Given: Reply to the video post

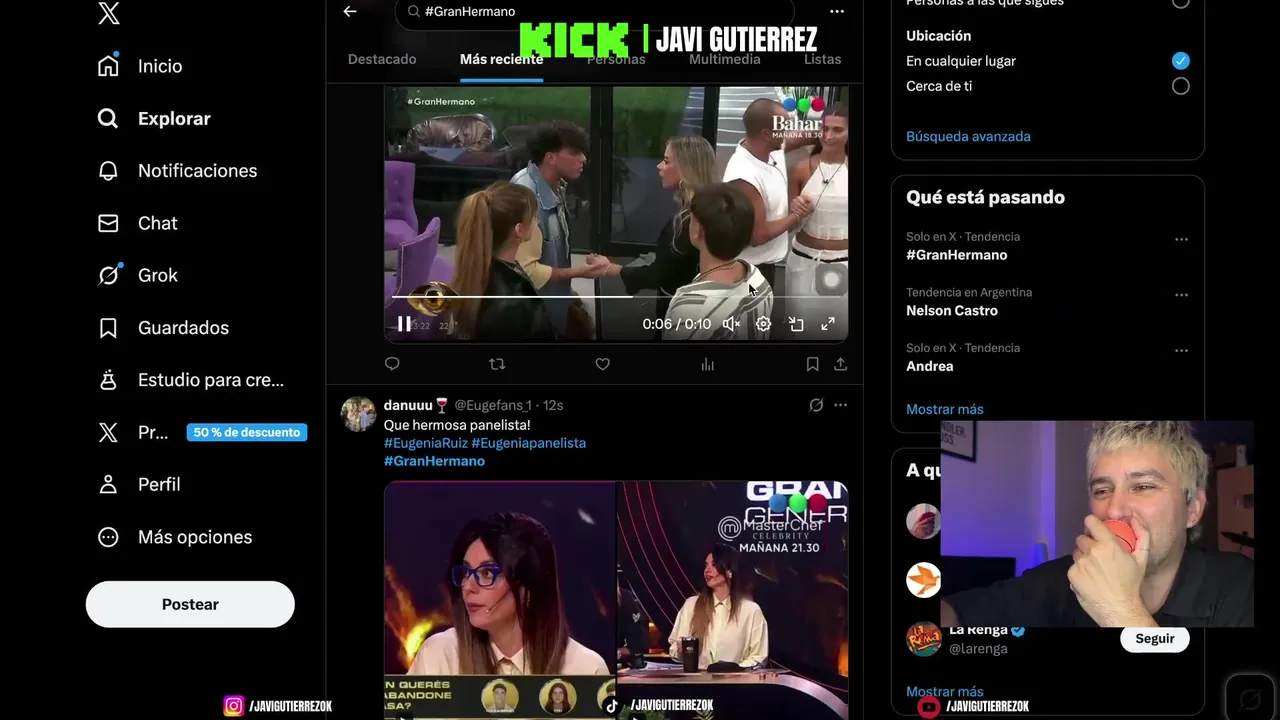Looking at the screenshot, I should [x=392, y=364].
